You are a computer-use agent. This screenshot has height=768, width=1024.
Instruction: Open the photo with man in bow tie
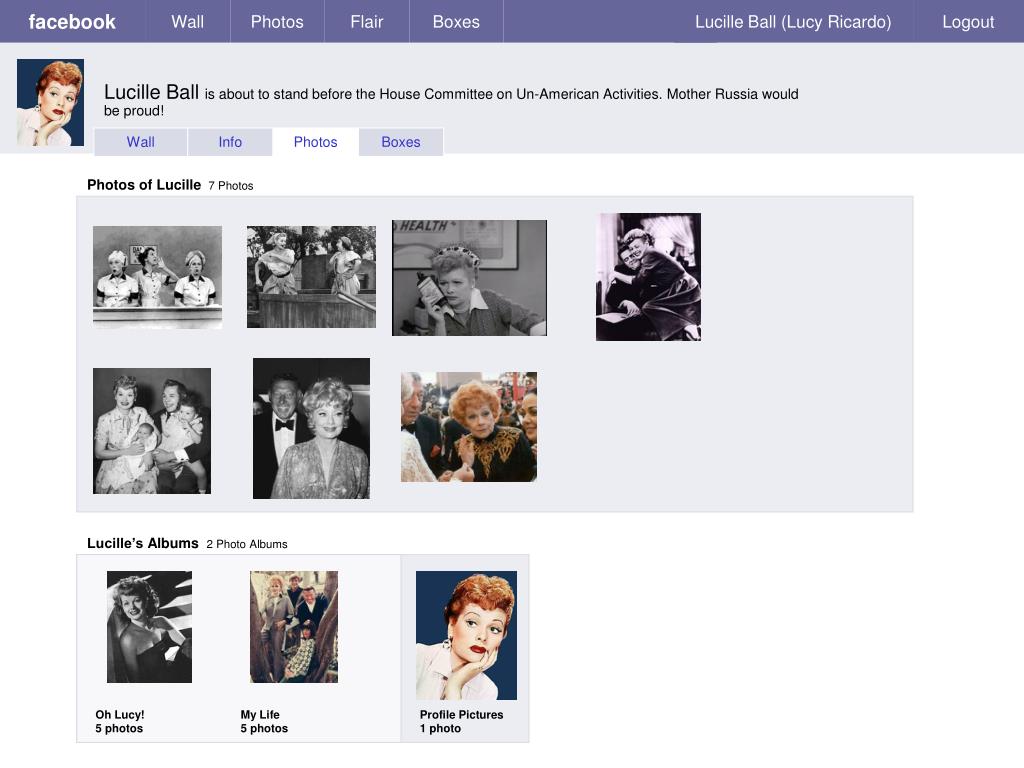coord(312,428)
